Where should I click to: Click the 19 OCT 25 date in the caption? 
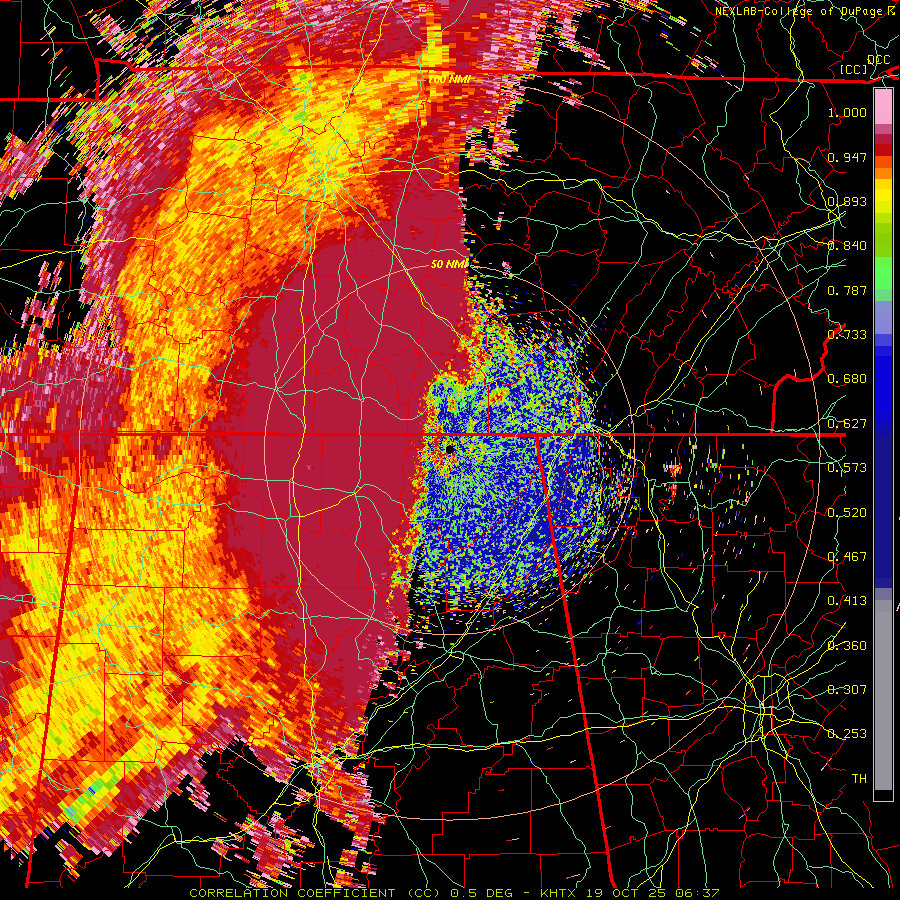[x=627, y=893]
